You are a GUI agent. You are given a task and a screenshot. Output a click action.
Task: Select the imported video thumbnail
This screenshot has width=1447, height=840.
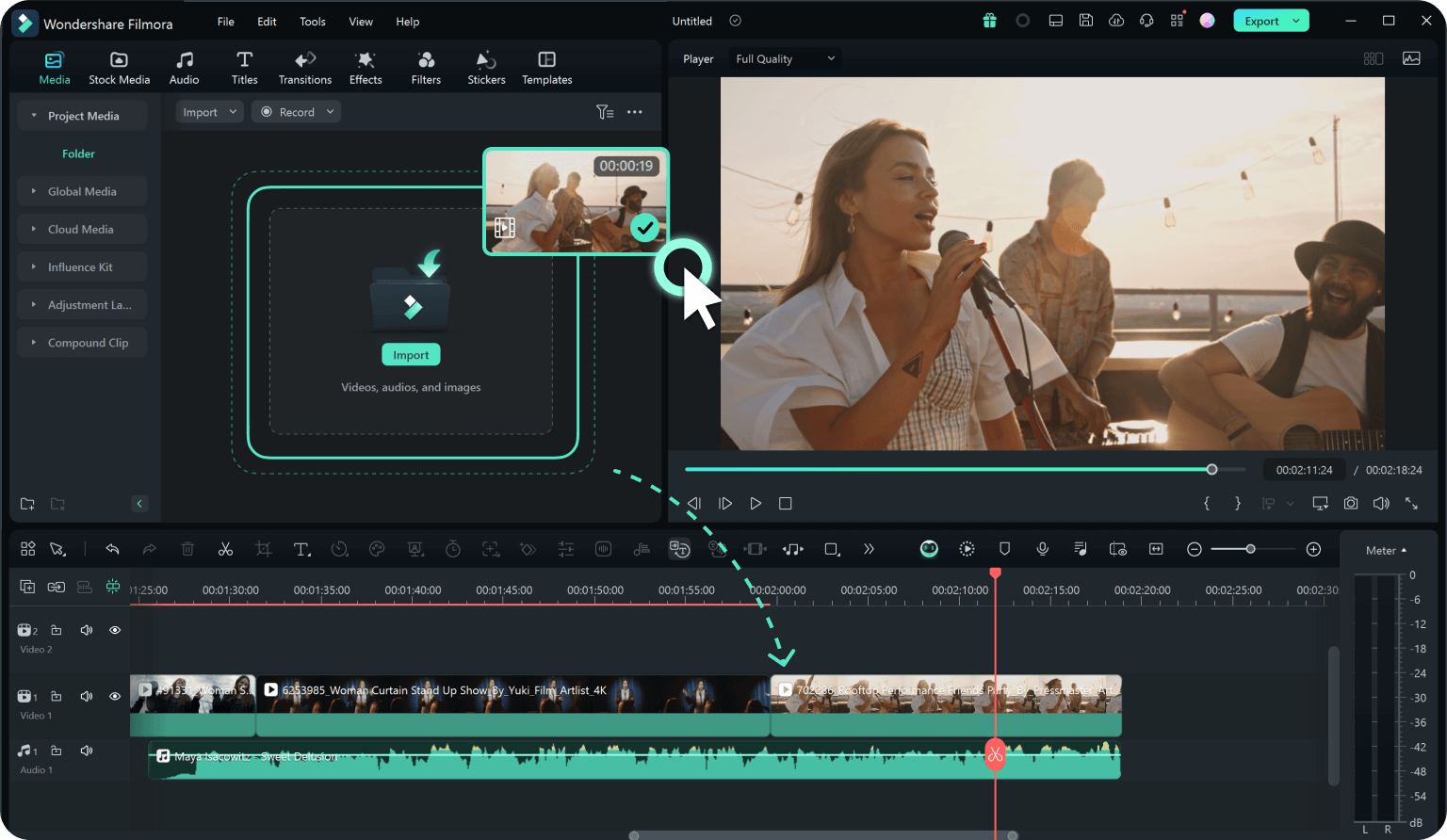pos(576,202)
